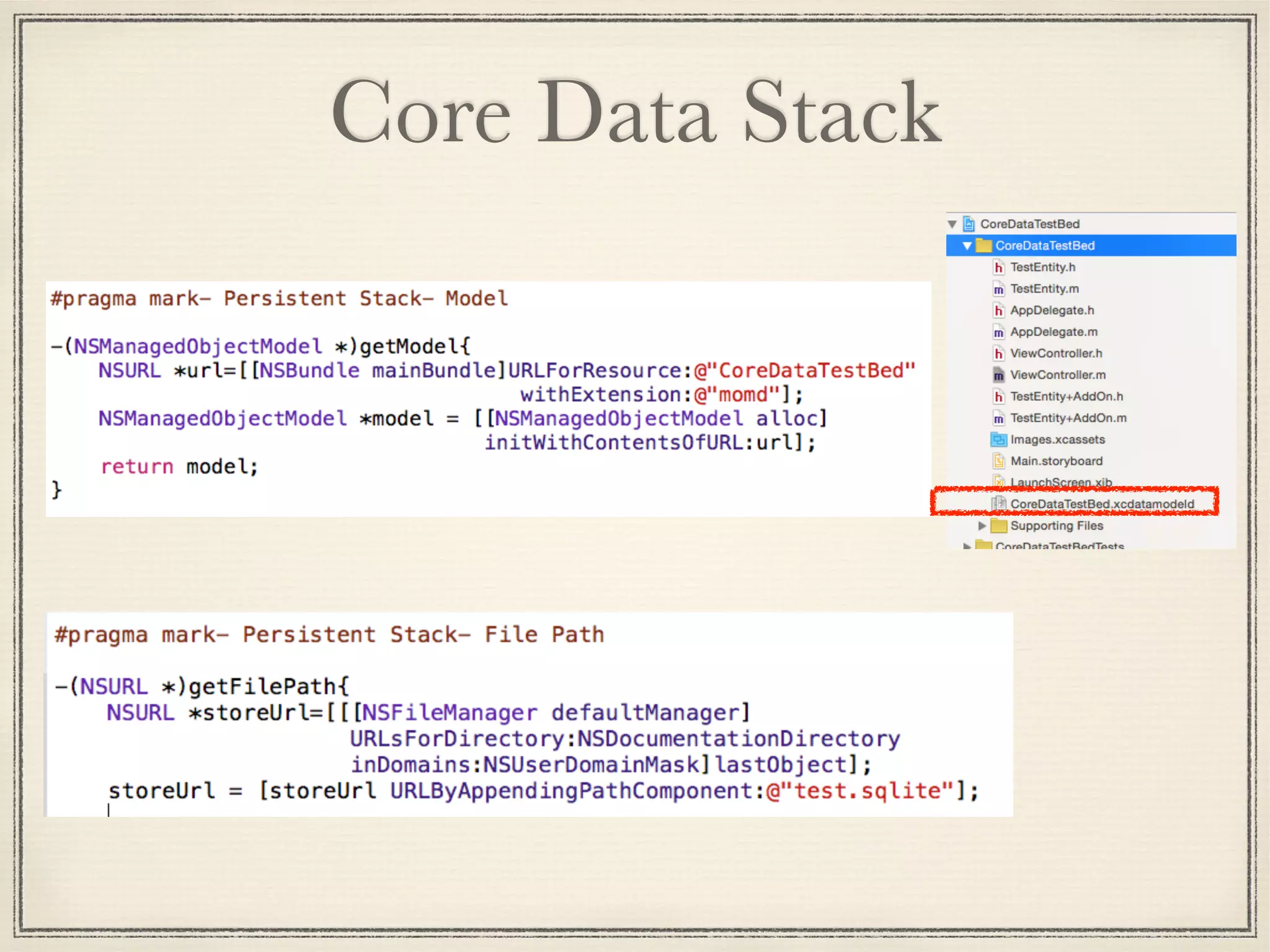This screenshot has height=952, width=1270.
Task: Click the return model statement
Action: pos(179,467)
